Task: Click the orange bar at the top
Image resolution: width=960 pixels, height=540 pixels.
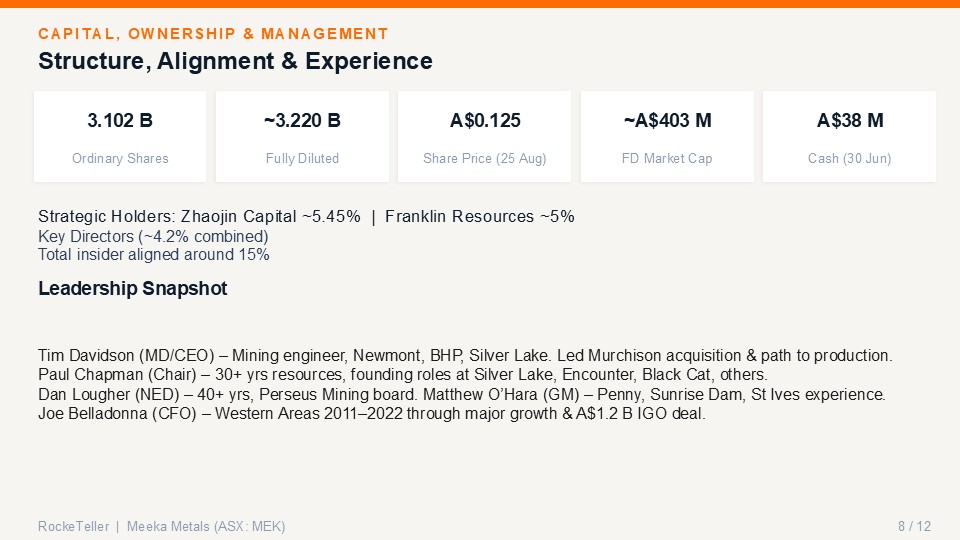Action: click(480, 4)
